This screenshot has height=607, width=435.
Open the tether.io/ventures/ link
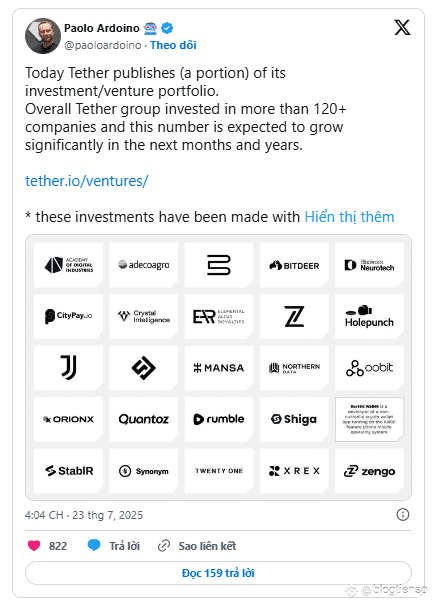click(87, 181)
